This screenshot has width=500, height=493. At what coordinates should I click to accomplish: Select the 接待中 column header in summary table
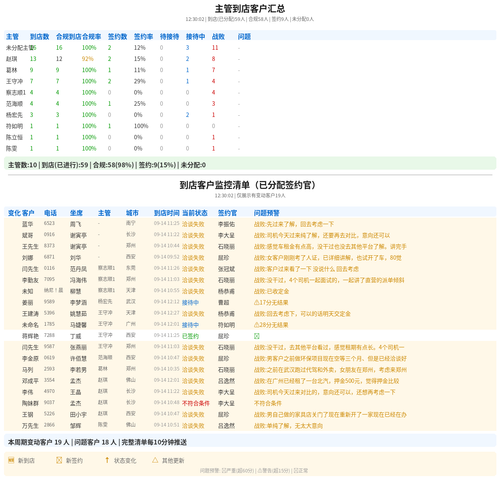click(196, 37)
